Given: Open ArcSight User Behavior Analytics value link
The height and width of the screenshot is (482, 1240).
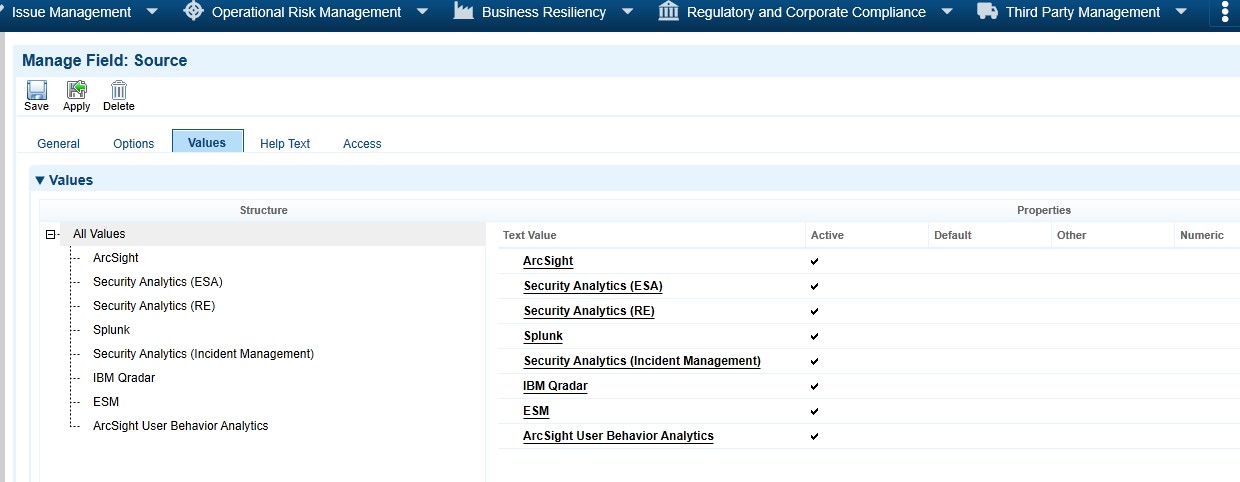Looking at the screenshot, I should 618,436.
